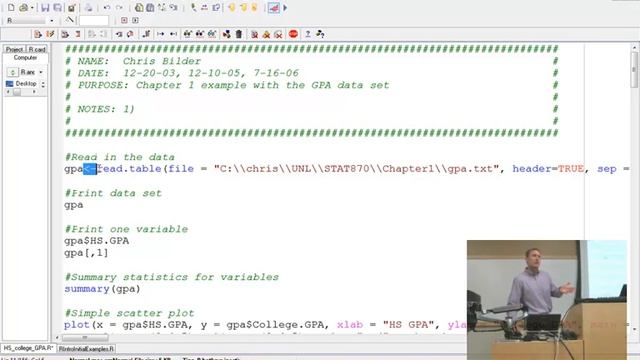Click the scroll down arrow of the editor
The width and height of the screenshot is (640, 360).
point(634,329)
